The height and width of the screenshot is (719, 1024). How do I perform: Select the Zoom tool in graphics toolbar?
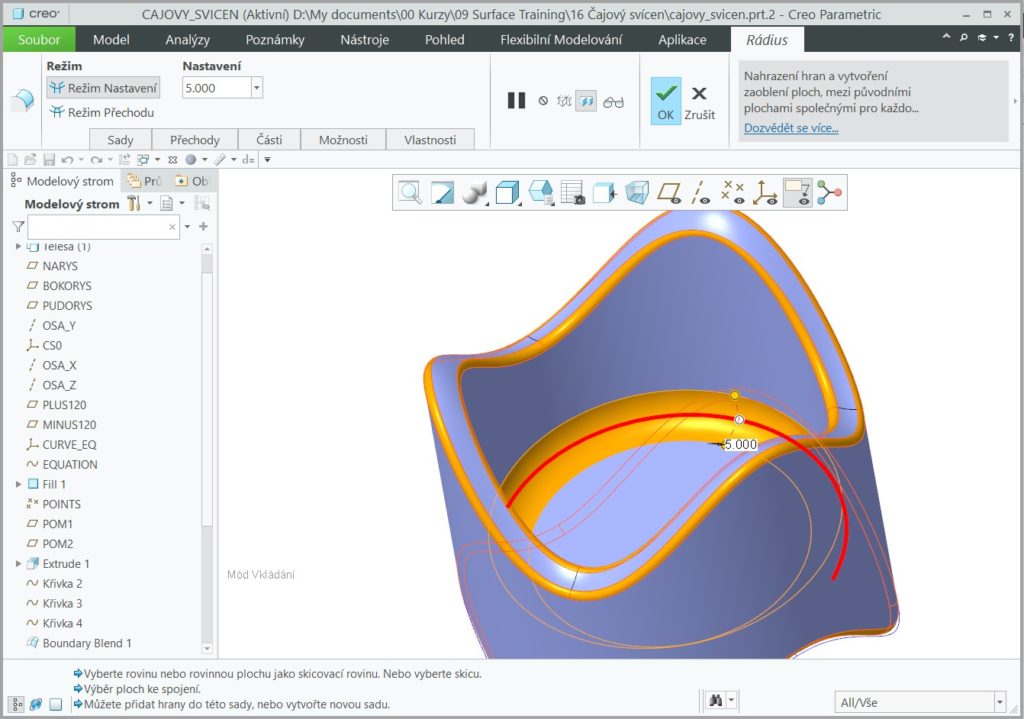(x=407, y=193)
